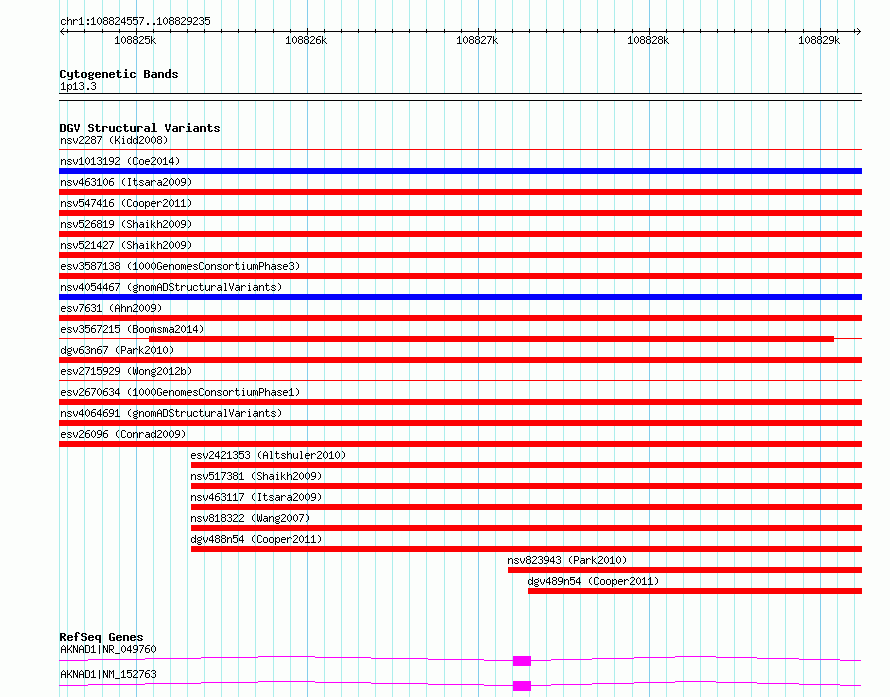Click the 108825k ruler tick label

tap(135, 40)
